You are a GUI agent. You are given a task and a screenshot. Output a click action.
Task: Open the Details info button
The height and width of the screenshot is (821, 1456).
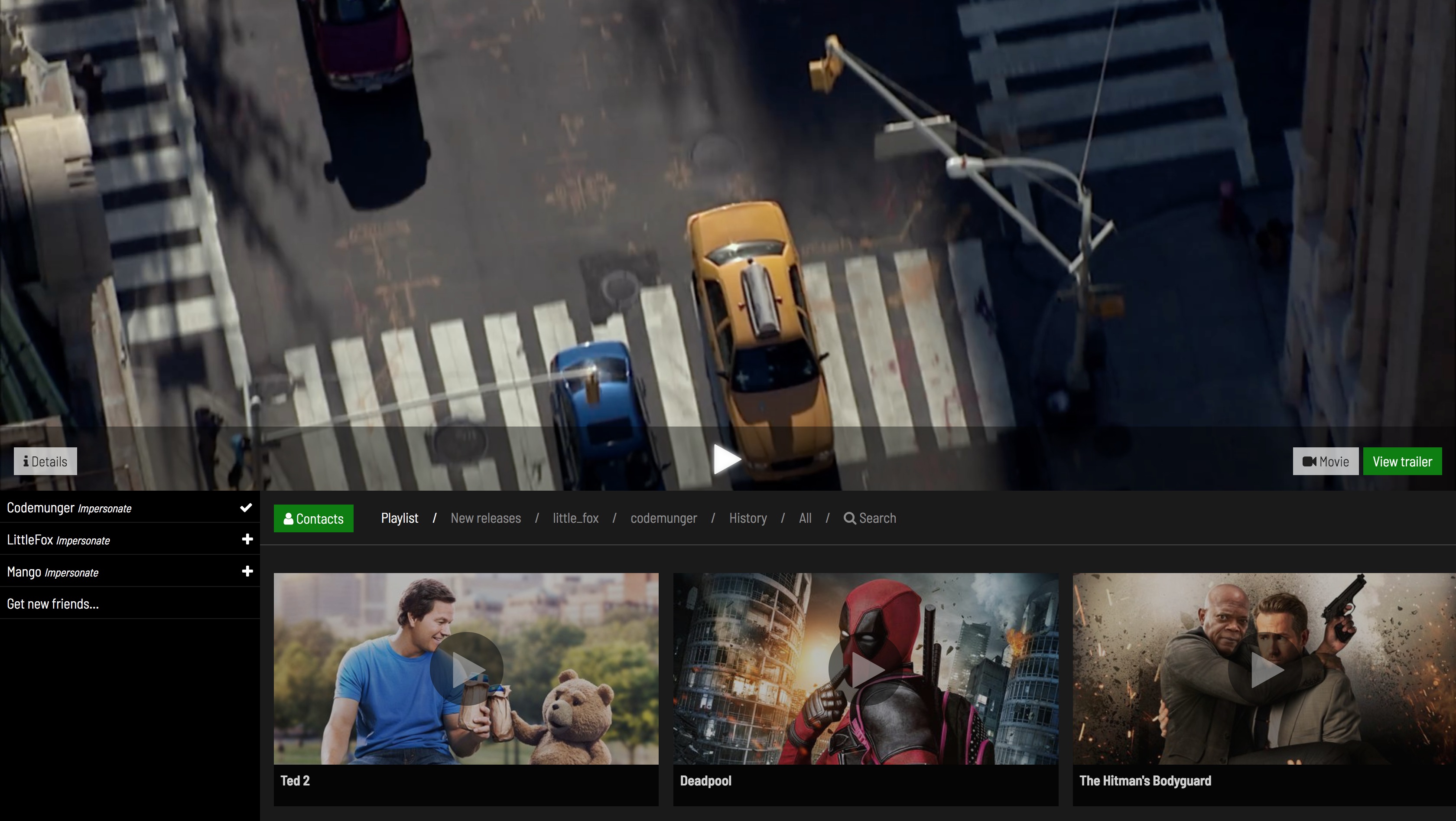(x=45, y=461)
